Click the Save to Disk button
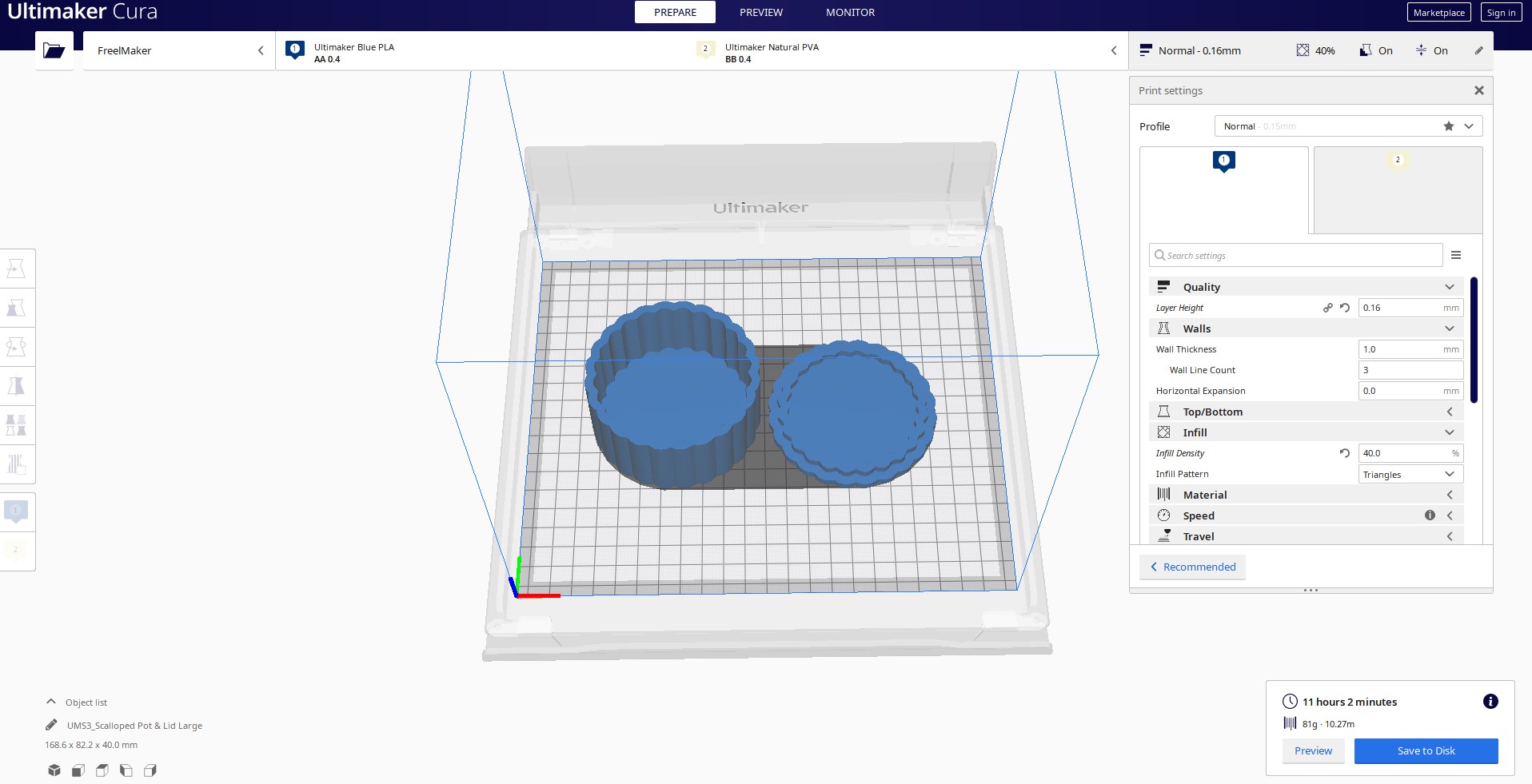This screenshot has height=784, width=1532. pyautogui.click(x=1426, y=750)
